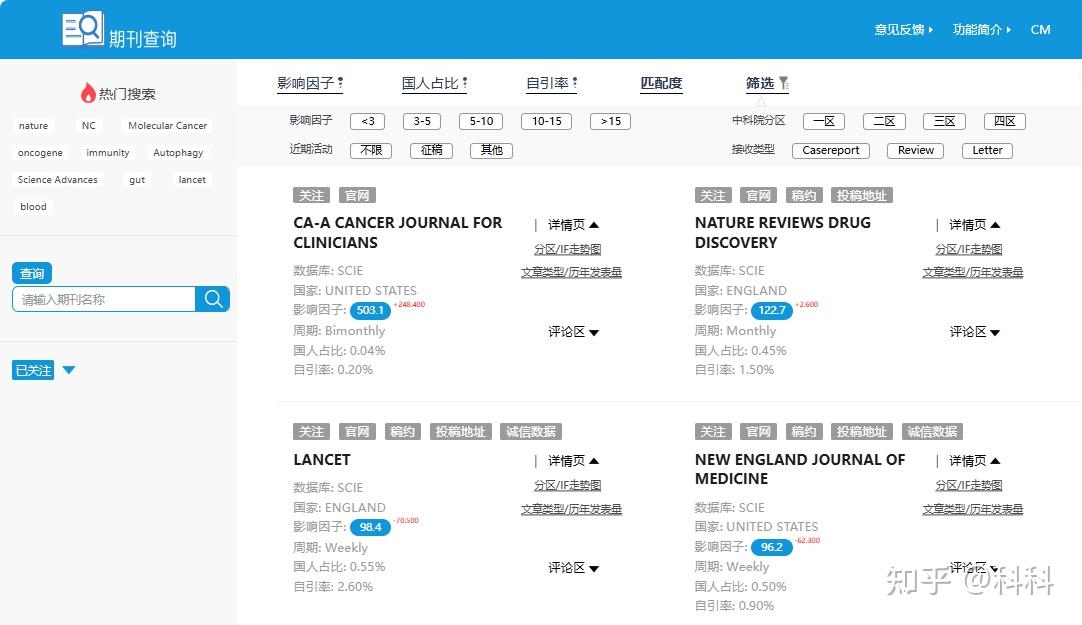Toggle impact factor filter 3-5
The image size is (1082, 625).
coord(422,121)
